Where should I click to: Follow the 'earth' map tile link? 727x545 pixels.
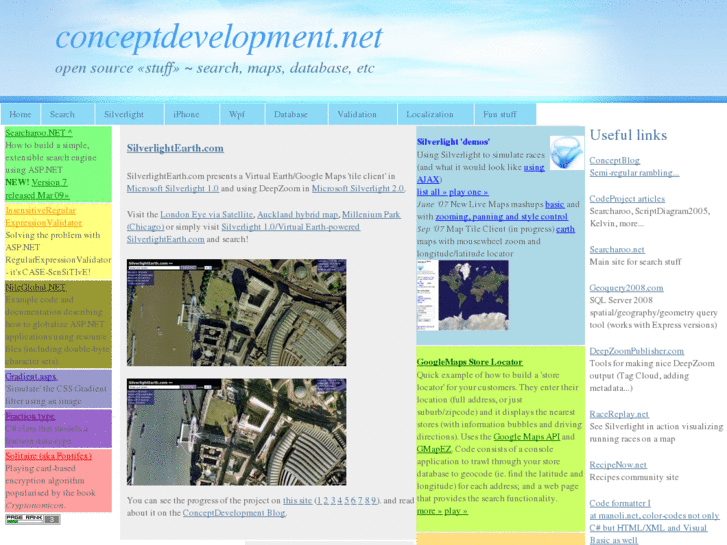pyautogui.click(x=565, y=229)
